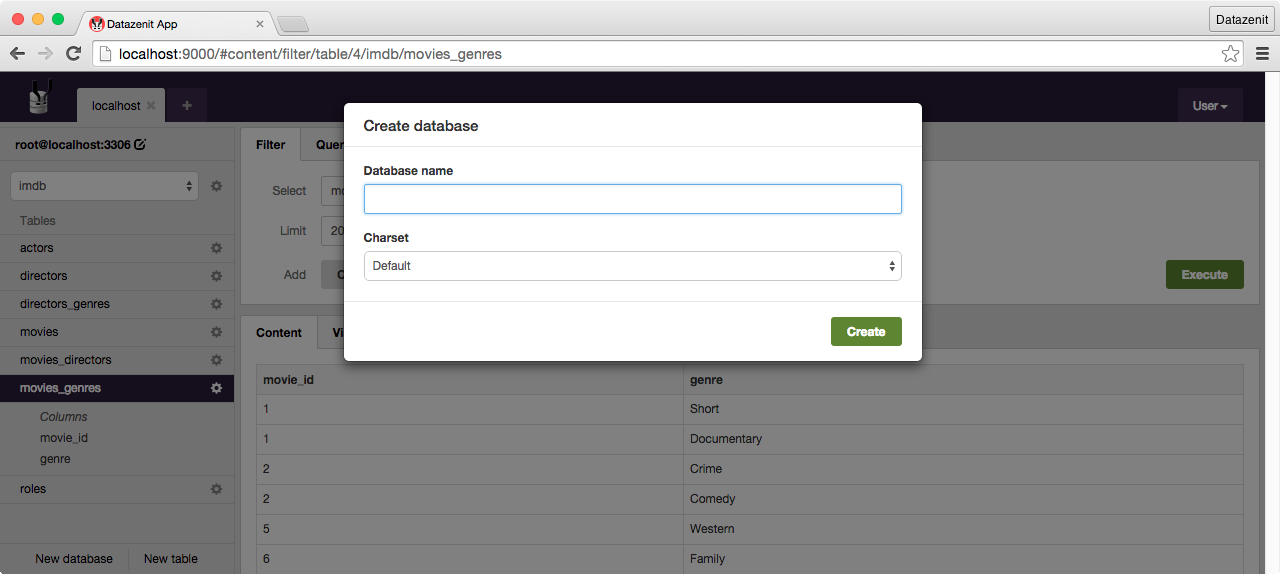1280x574 pixels.
Task: Click the imdb database settings gear
Action: [x=216, y=186]
